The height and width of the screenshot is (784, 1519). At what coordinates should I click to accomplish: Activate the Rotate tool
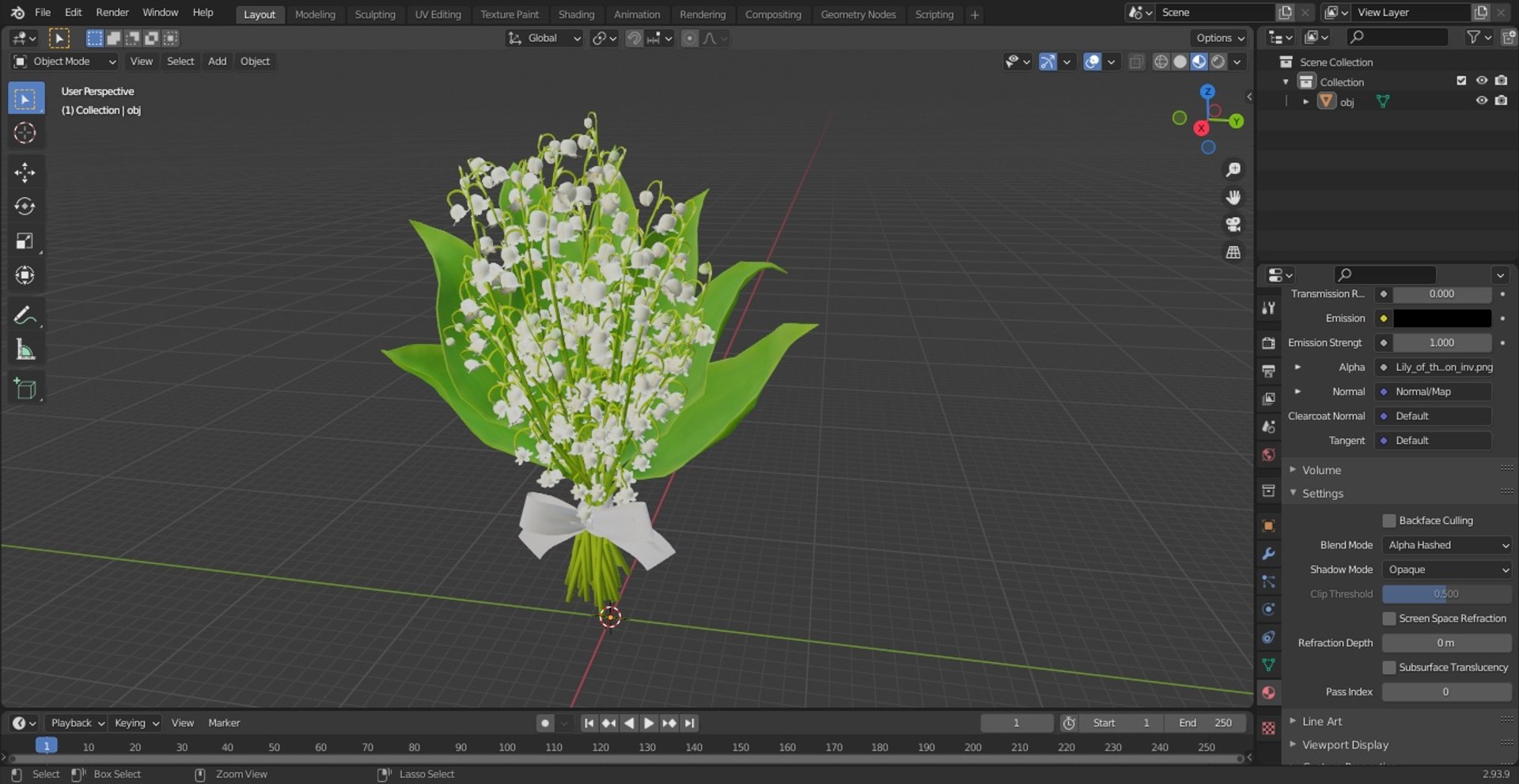[25, 206]
